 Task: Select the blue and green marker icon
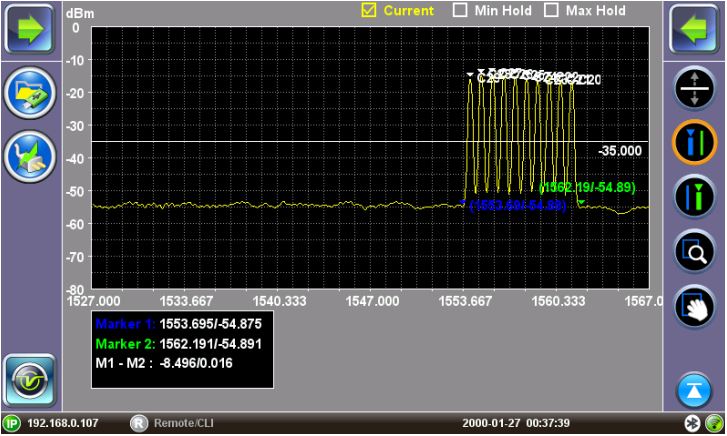(x=696, y=197)
